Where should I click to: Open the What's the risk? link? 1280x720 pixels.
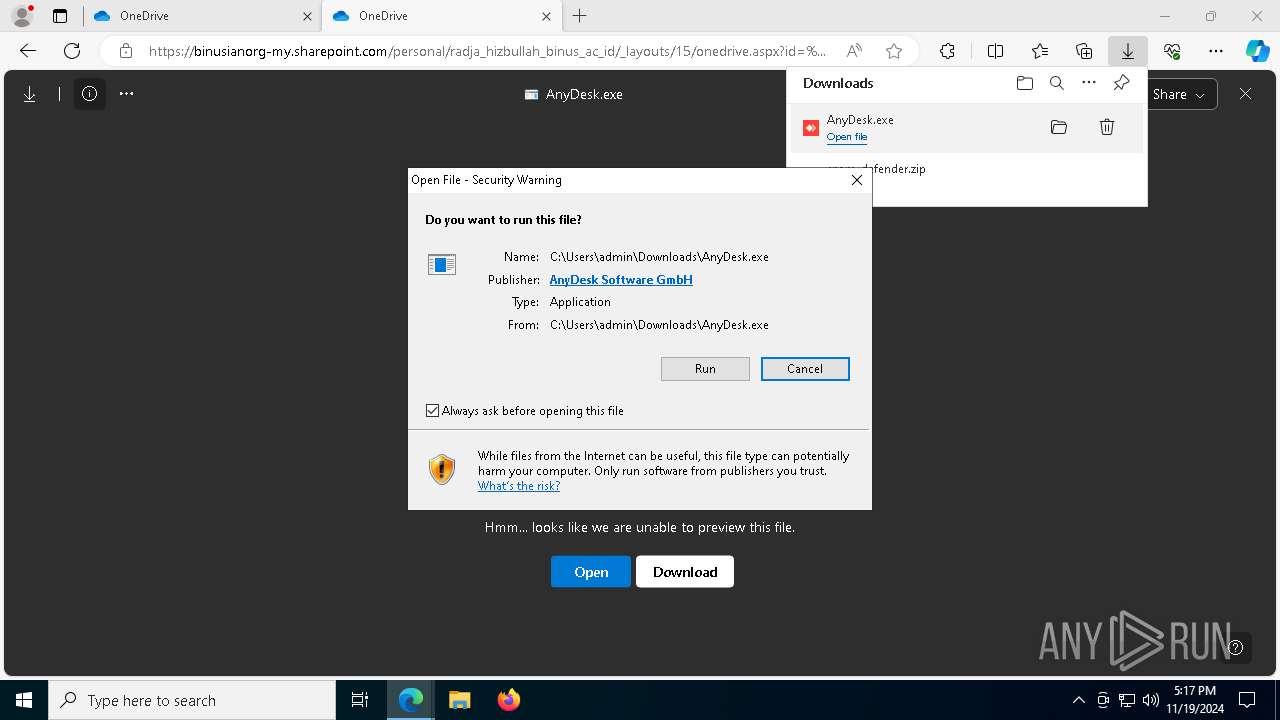coord(519,486)
